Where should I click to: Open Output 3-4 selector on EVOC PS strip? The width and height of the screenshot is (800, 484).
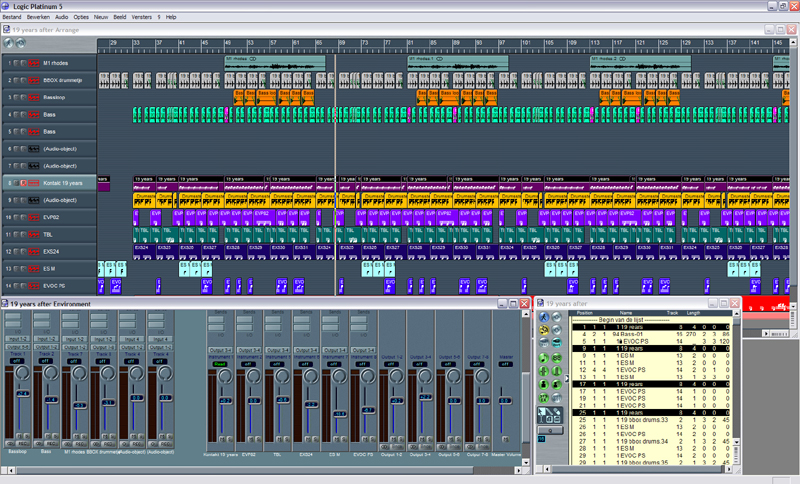pos(364,350)
